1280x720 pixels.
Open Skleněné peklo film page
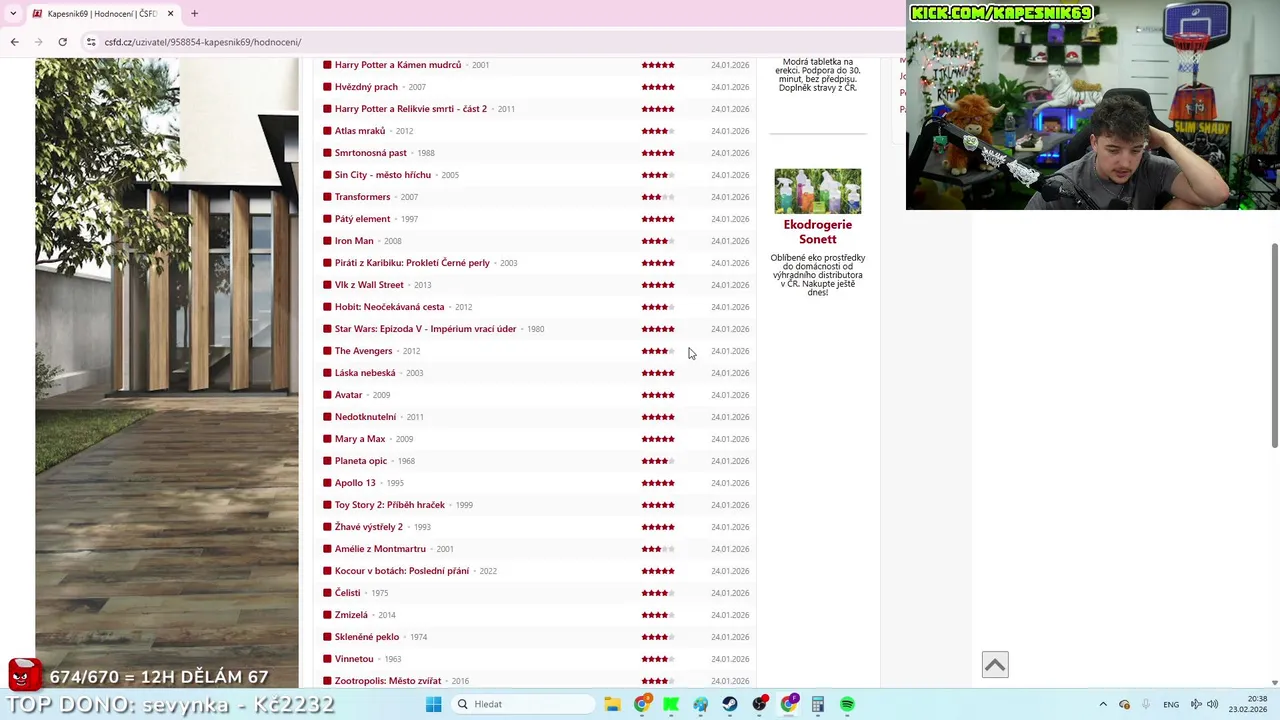(x=367, y=637)
